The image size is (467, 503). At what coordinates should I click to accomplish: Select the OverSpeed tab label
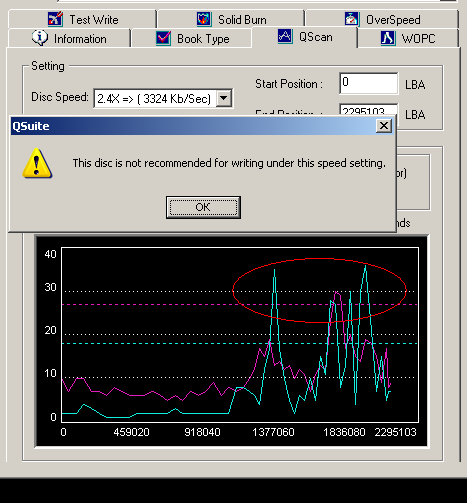pyautogui.click(x=393, y=20)
